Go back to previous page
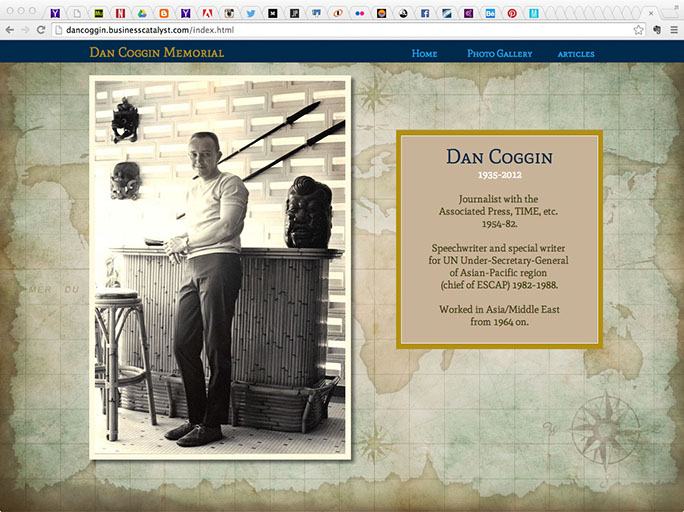 (10, 30)
